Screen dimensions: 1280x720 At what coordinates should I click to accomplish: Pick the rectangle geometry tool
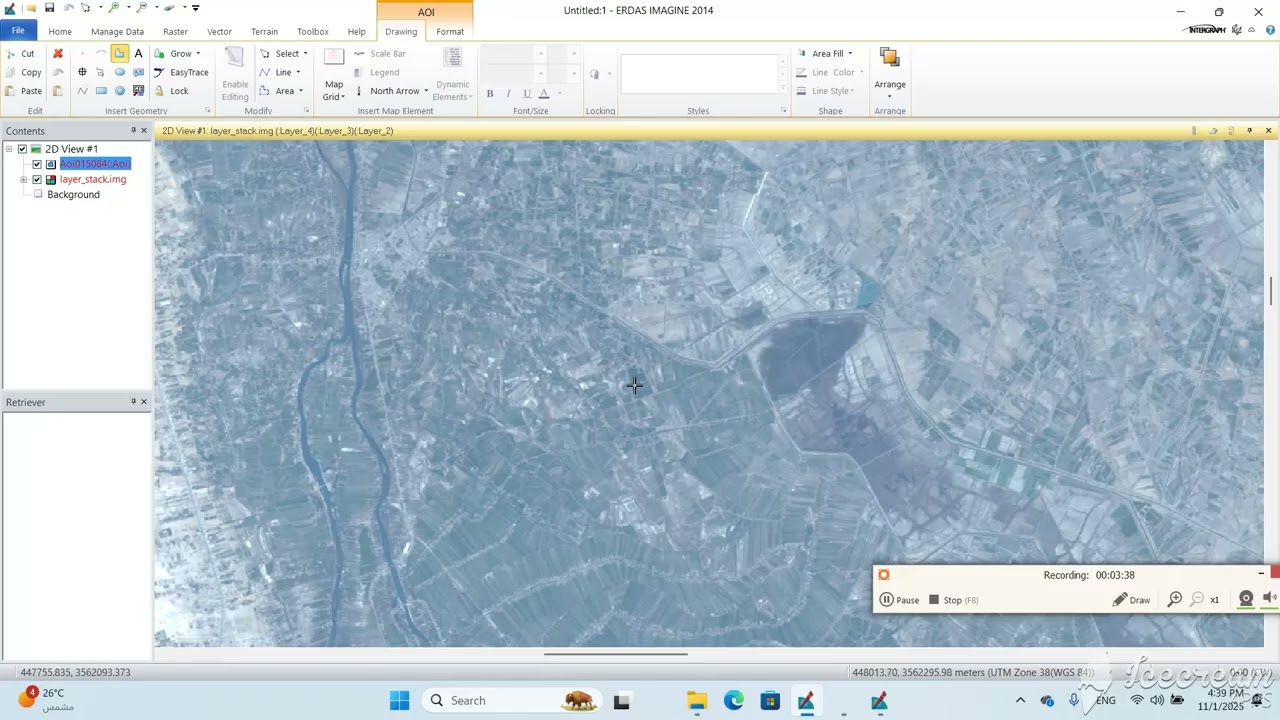[101, 91]
